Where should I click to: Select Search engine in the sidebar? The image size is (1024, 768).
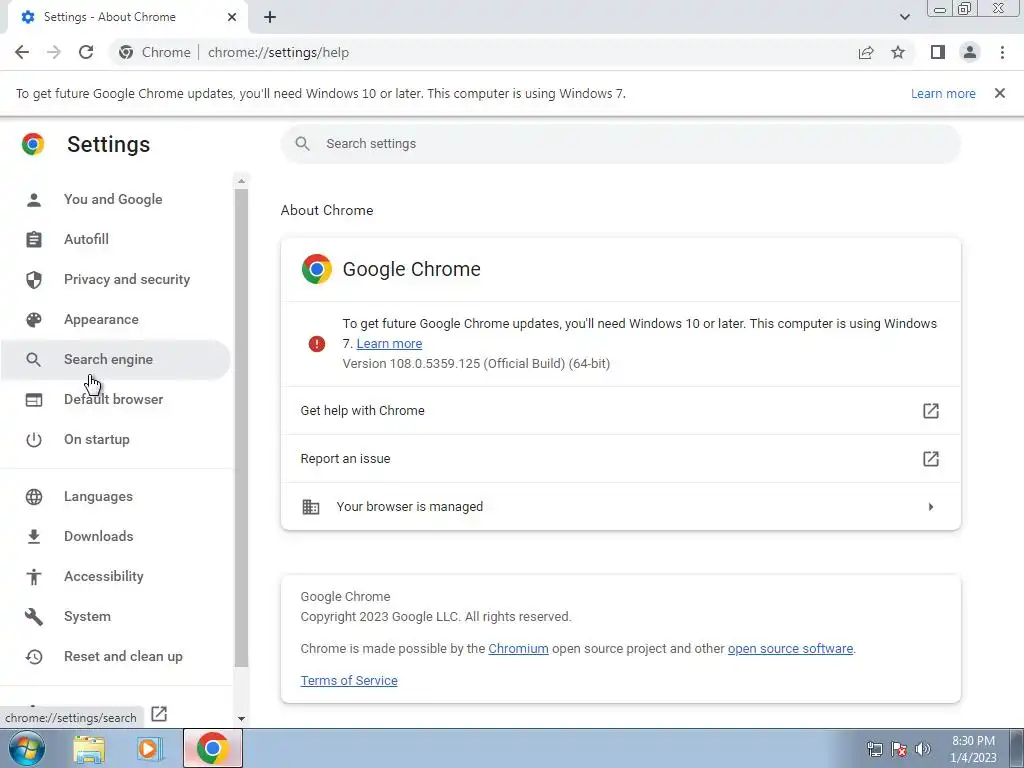[x=115, y=359]
